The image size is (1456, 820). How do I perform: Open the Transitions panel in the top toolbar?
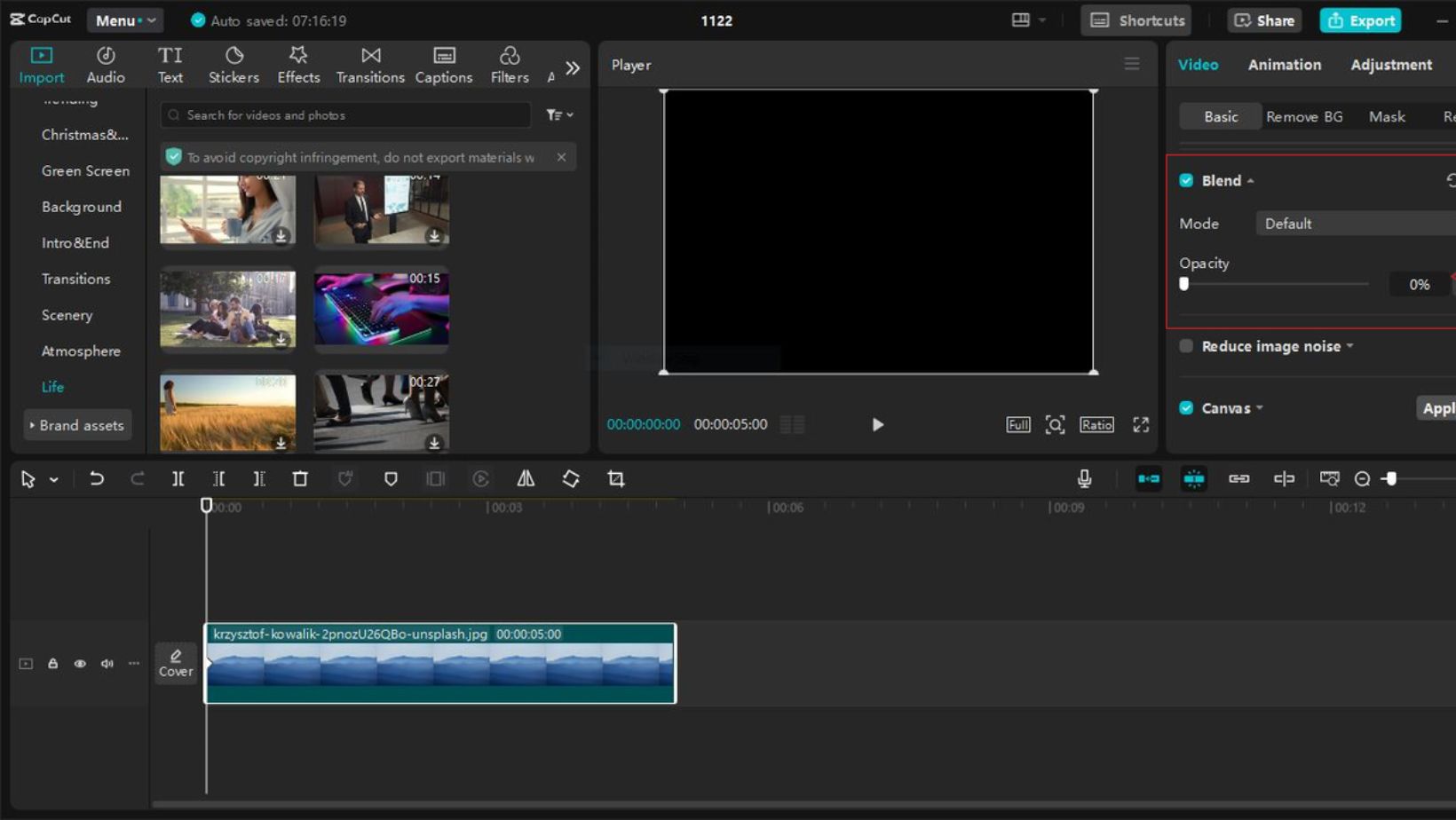pos(370,65)
